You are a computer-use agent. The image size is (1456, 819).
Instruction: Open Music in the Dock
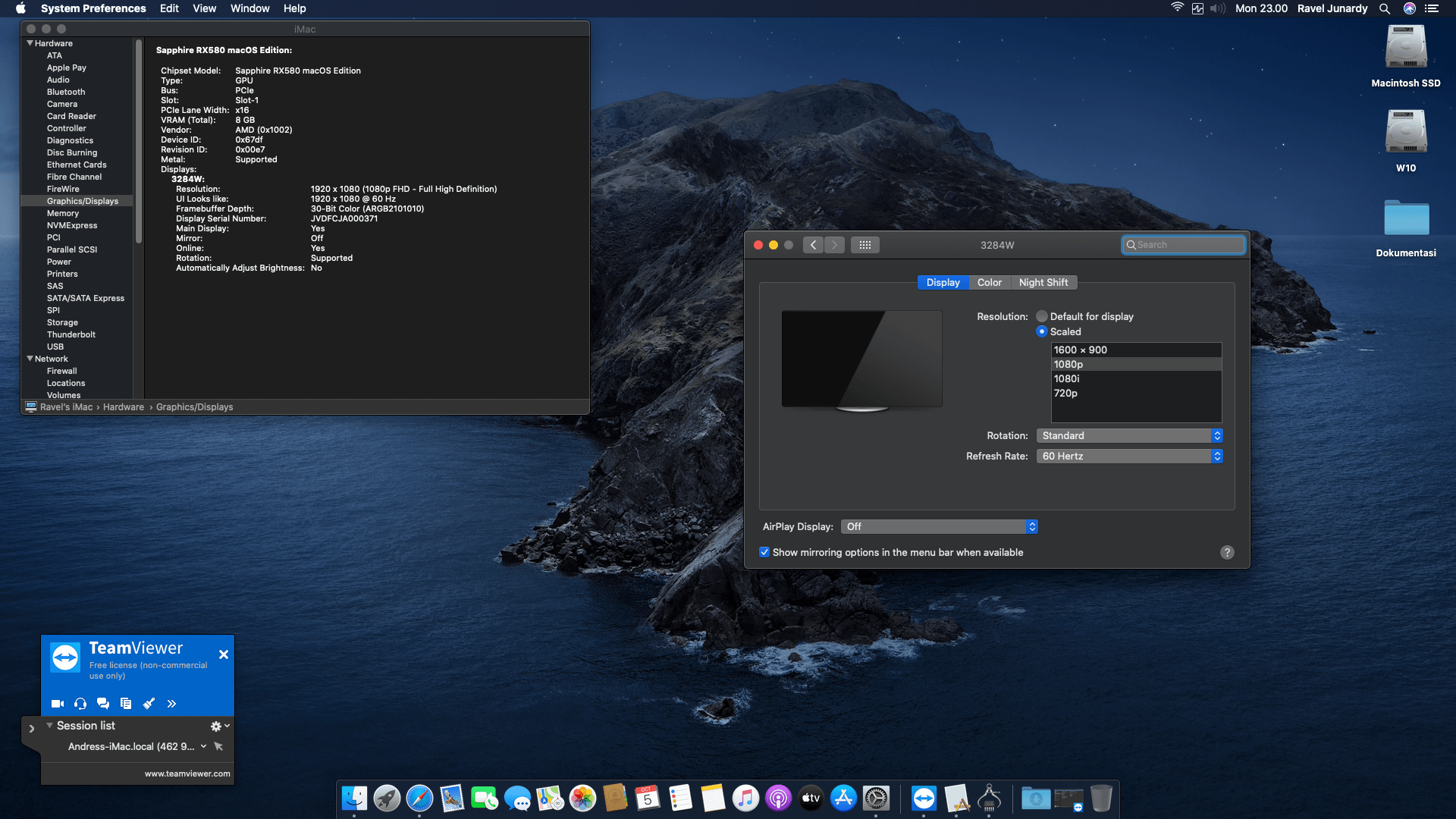pyautogui.click(x=745, y=798)
